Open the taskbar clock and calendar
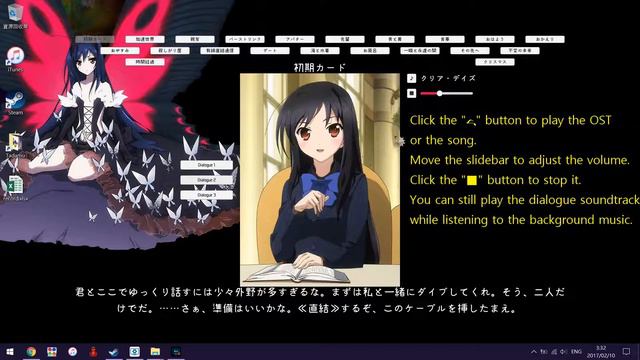 (x=601, y=351)
